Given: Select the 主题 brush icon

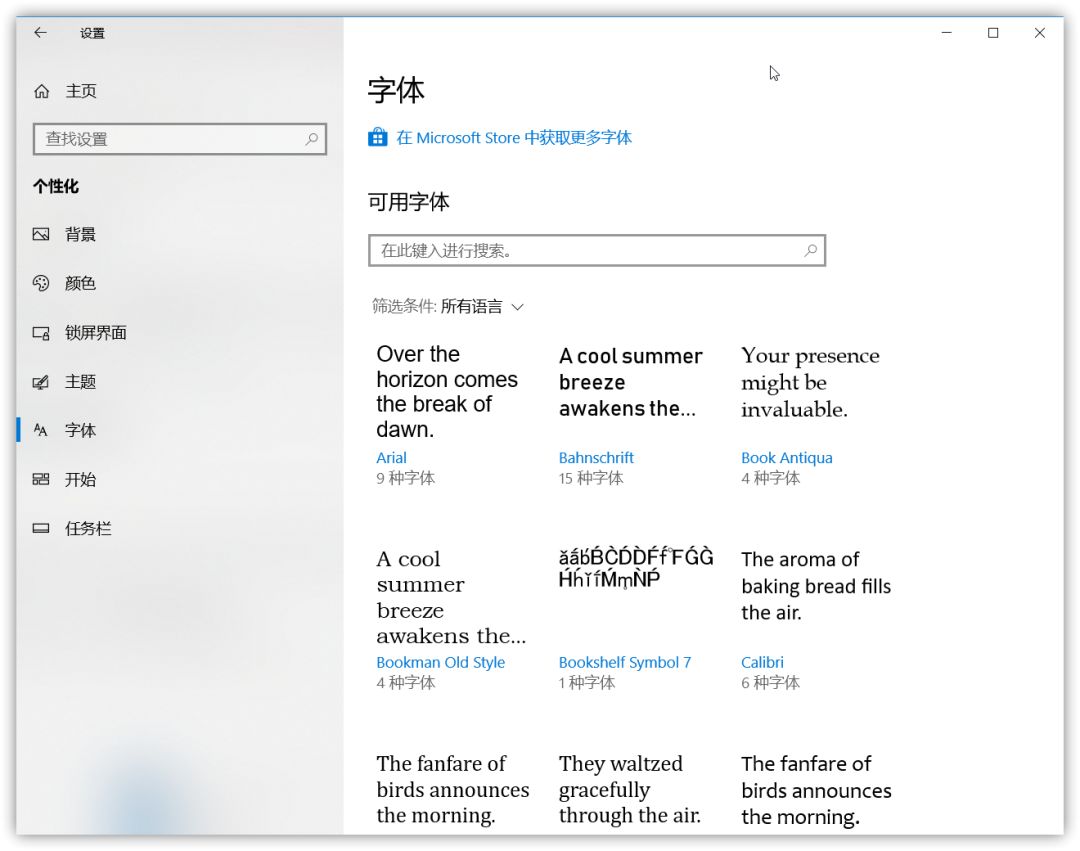Looking at the screenshot, I should click(41, 382).
